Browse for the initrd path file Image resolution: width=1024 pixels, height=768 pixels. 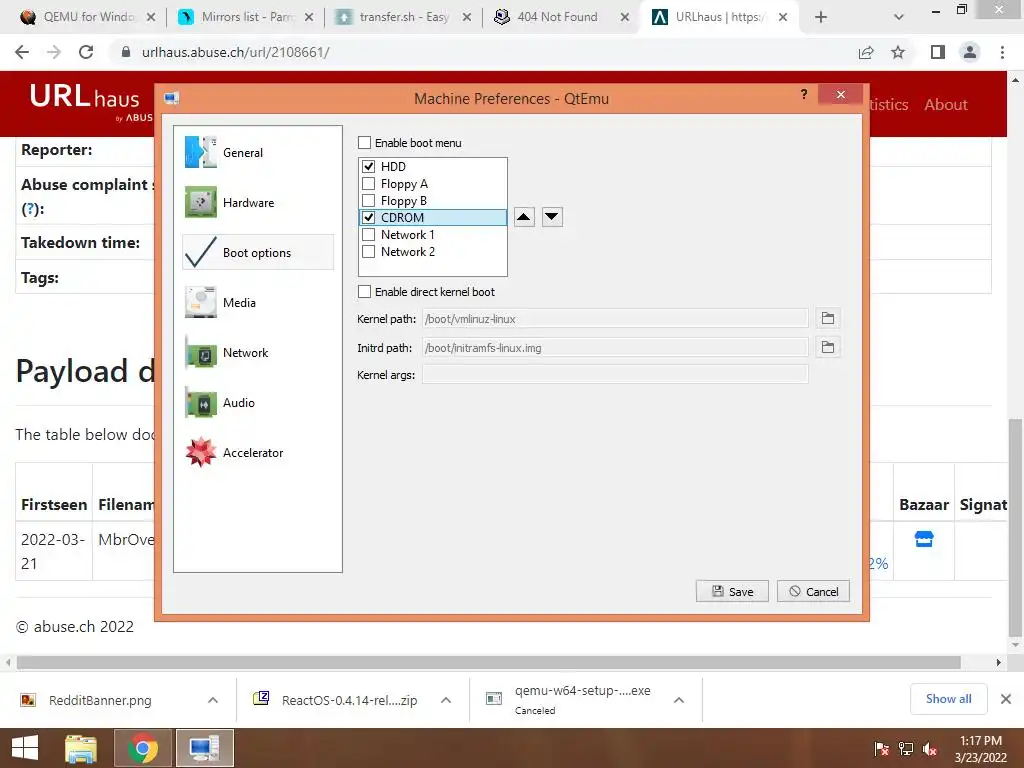coord(827,347)
